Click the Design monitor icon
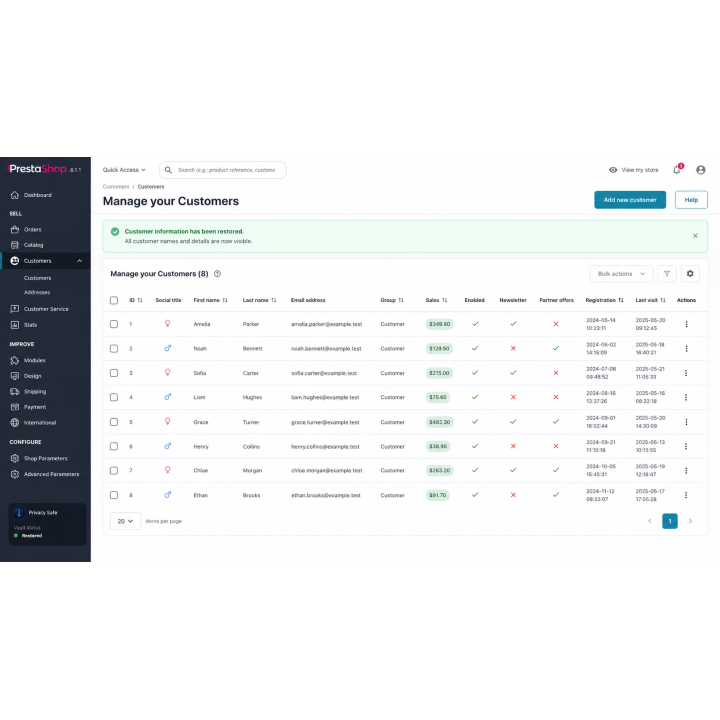Viewport: 720px width, 720px height. tap(15, 376)
